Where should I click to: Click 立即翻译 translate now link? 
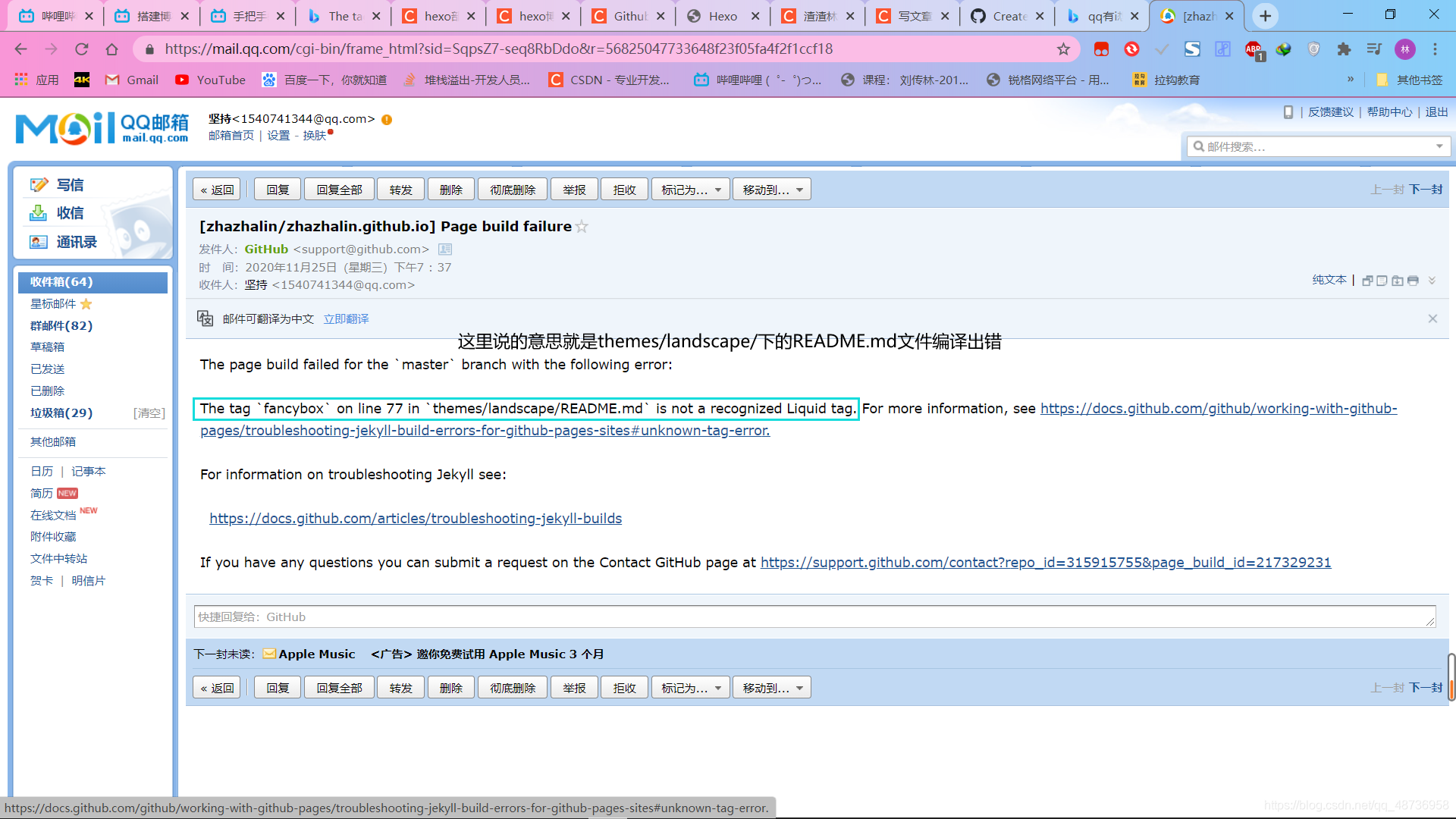click(346, 319)
